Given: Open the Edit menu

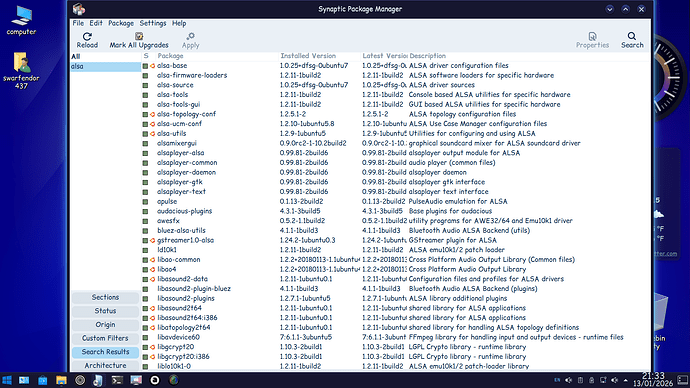Looking at the screenshot, I should pyautogui.click(x=96, y=23).
